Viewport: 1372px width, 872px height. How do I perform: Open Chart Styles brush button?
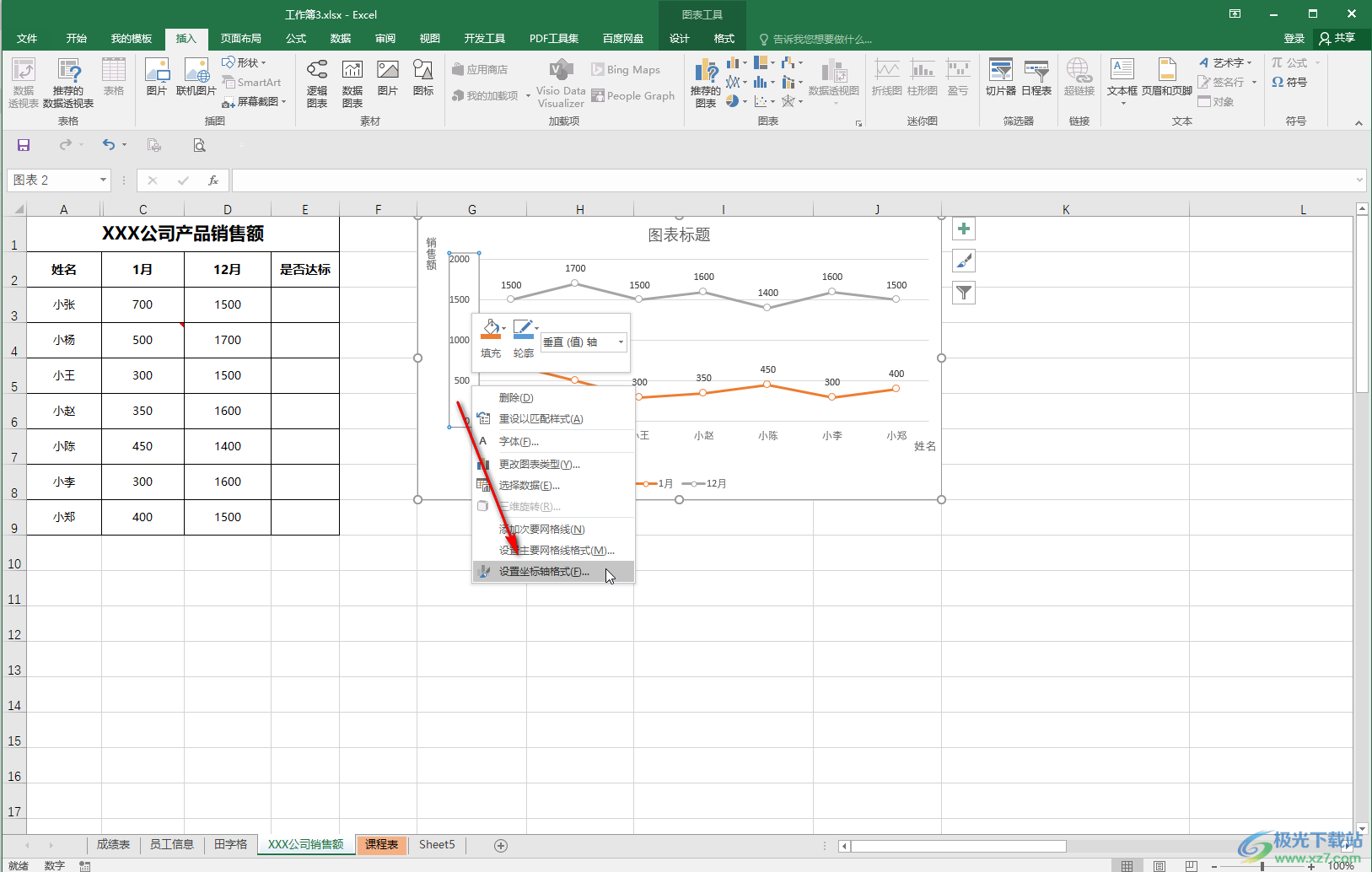(x=964, y=261)
